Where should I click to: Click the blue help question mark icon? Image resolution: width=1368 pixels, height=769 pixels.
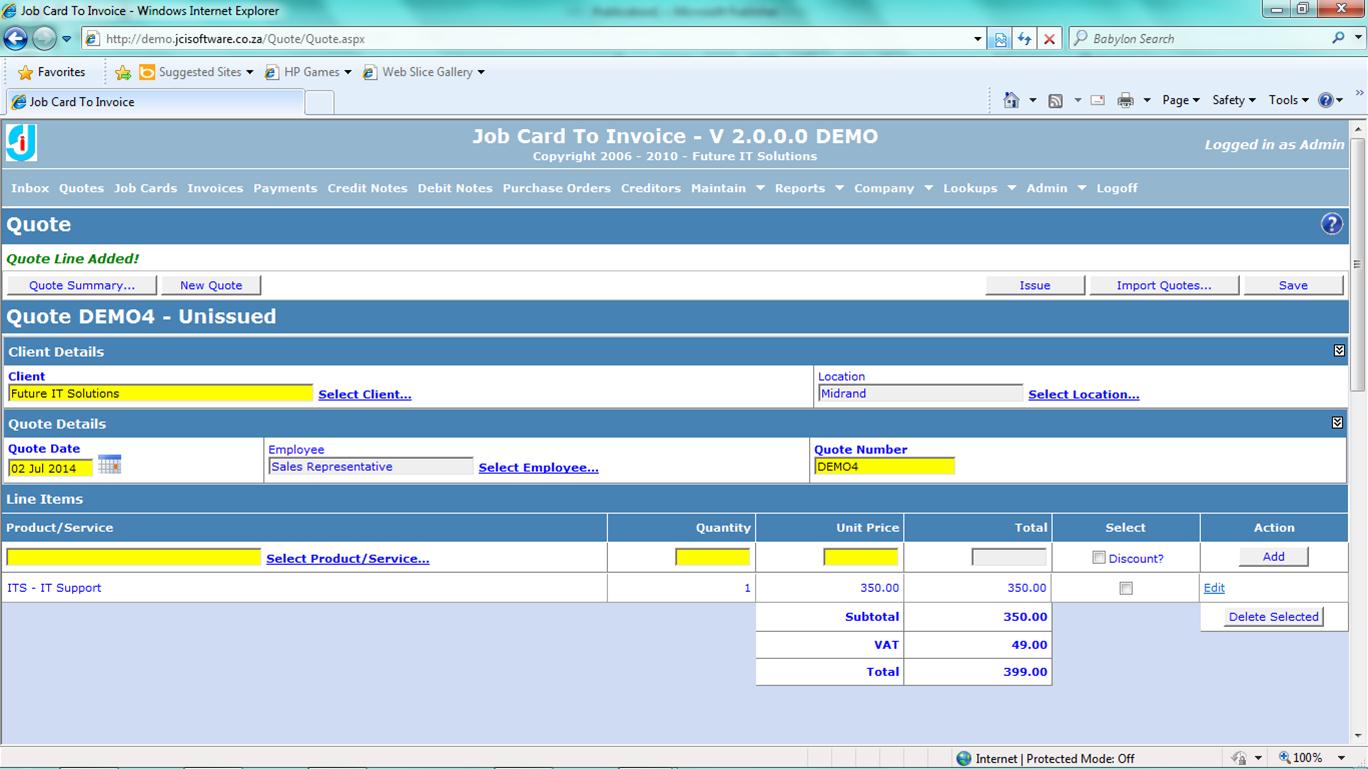1331,224
